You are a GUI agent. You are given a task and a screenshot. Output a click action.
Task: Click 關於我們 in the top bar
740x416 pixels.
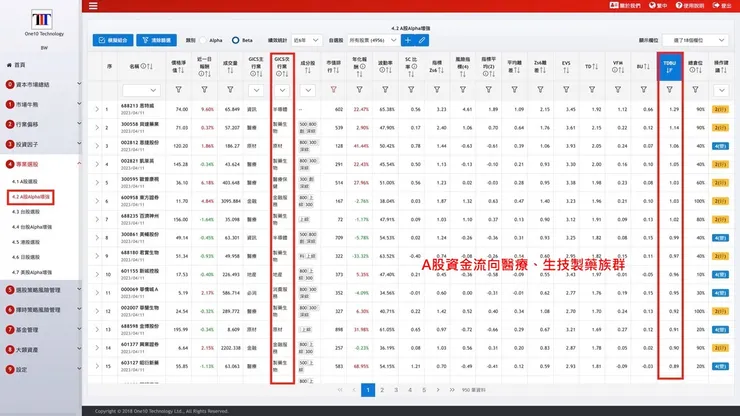tap(625, 6)
